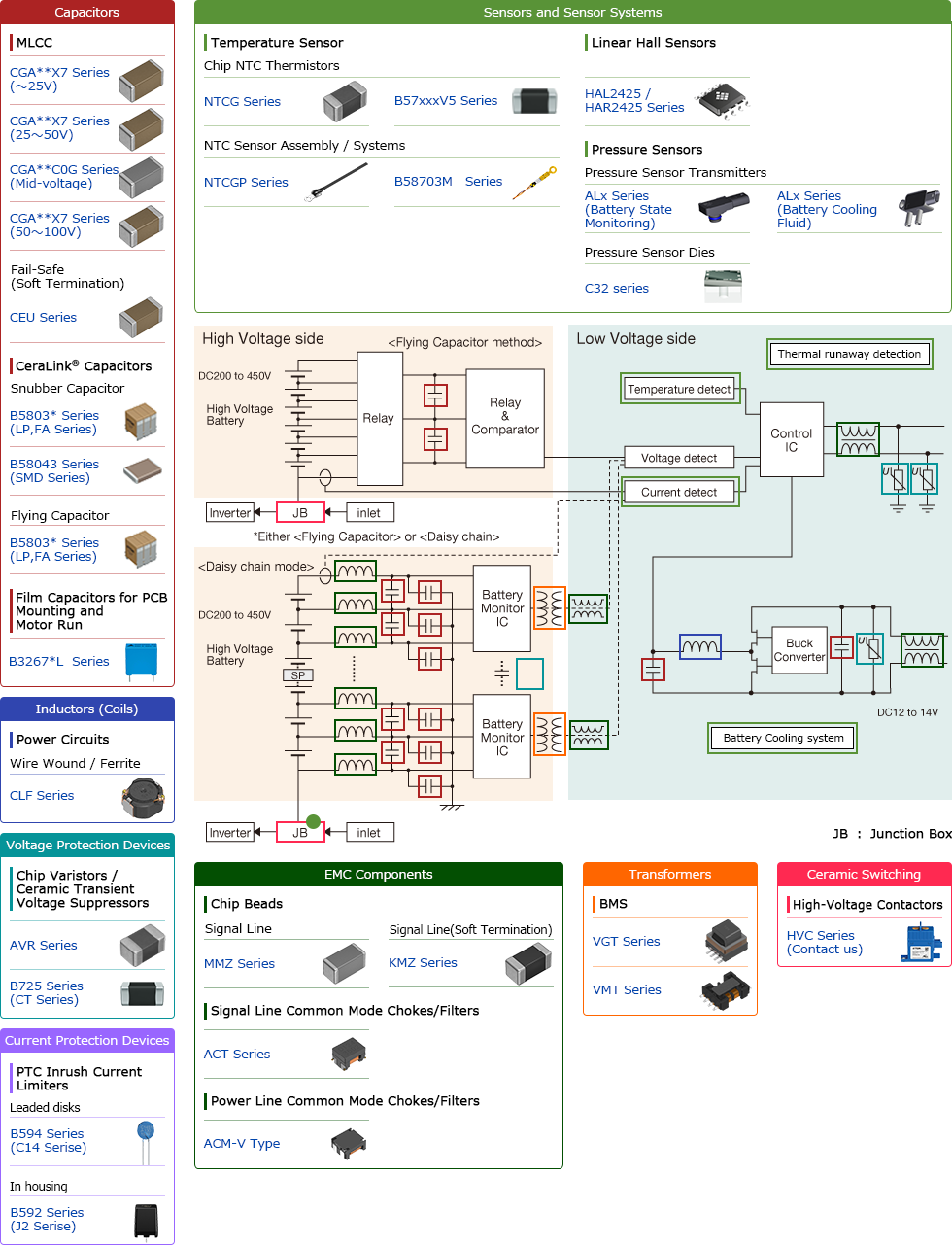952x1245 pixels.
Task: Select the ALx battery cooling fluid sensor image
Action: [x=920, y=207]
